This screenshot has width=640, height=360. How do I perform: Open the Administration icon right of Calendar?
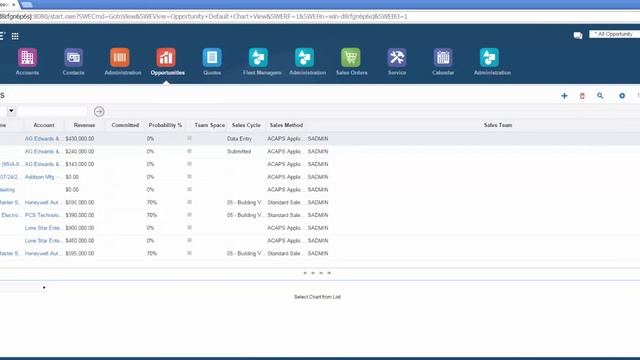click(x=489, y=58)
